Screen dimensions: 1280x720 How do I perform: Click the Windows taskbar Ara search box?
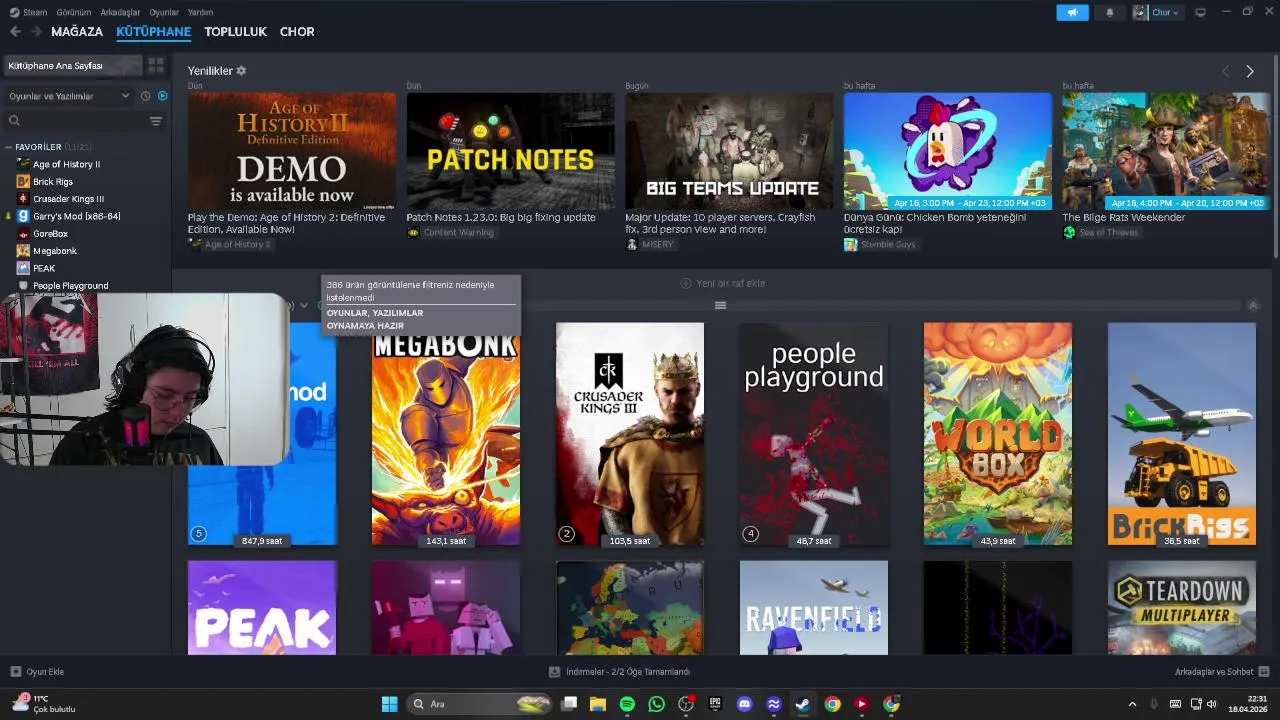point(480,704)
